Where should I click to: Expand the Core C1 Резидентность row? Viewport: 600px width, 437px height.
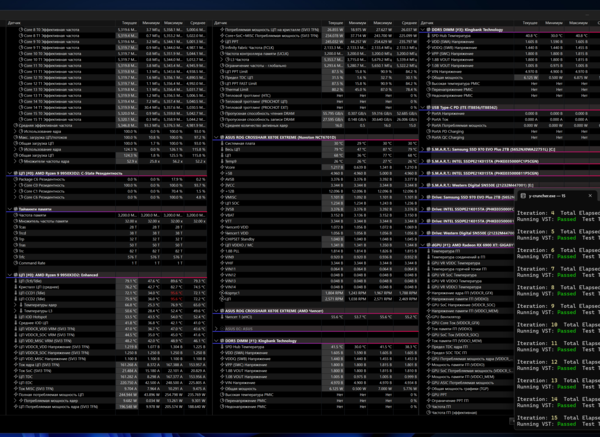[15, 191]
